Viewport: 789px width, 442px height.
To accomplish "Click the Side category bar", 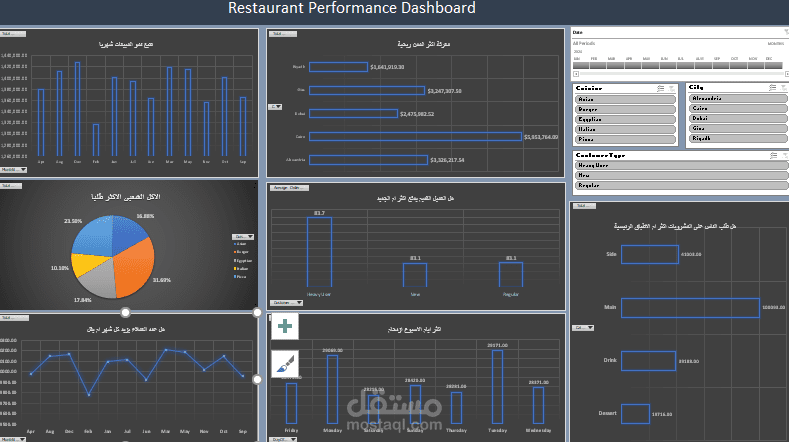I will point(650,254).
